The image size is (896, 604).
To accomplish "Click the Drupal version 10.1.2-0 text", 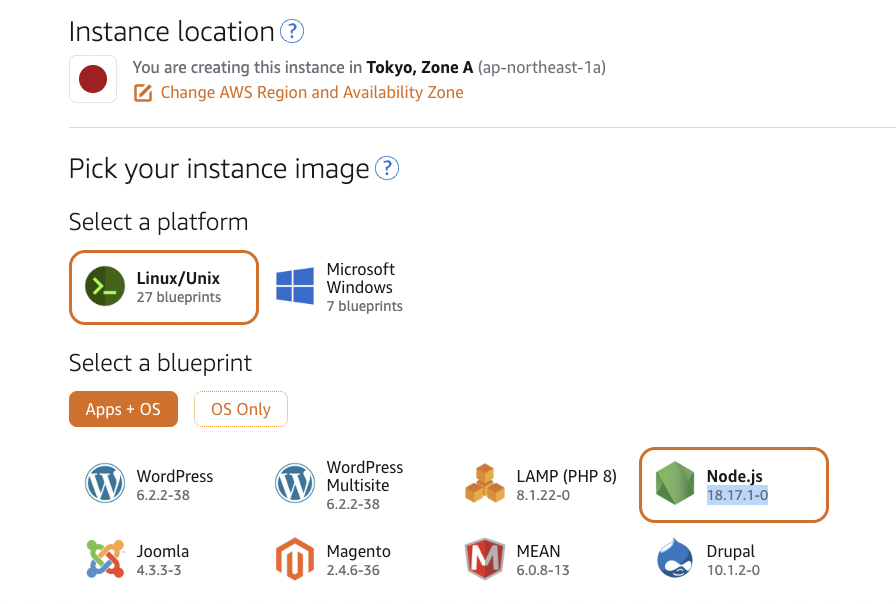I will click(x=733, y=570).
